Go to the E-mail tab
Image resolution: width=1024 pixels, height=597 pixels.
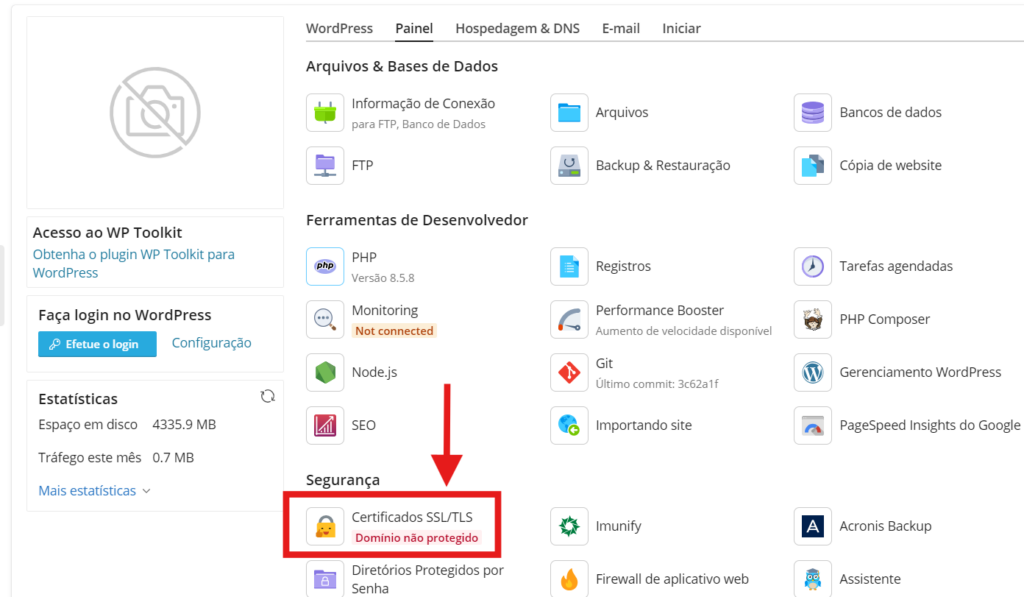pyautogui.click(x=620, y=28)
